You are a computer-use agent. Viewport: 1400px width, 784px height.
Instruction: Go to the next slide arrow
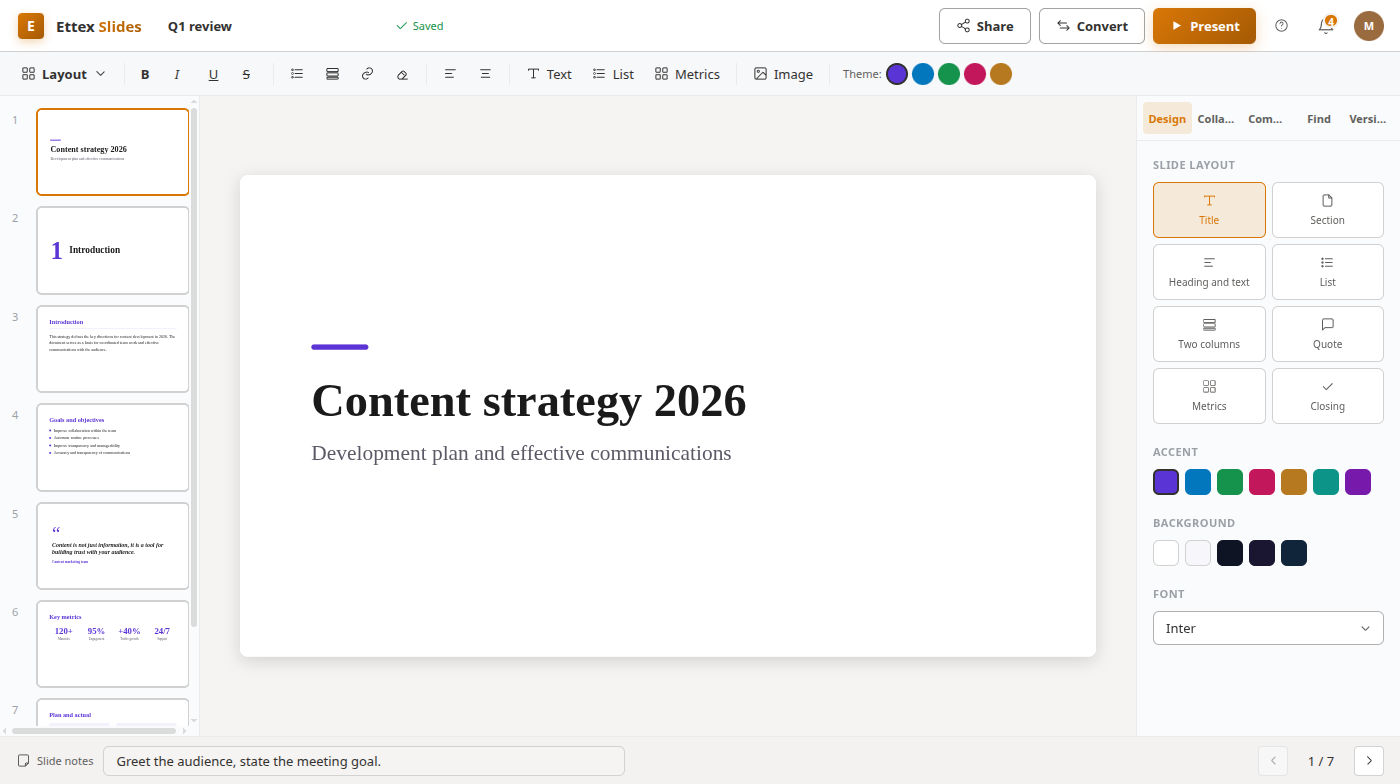click(x=1369, y=761)
